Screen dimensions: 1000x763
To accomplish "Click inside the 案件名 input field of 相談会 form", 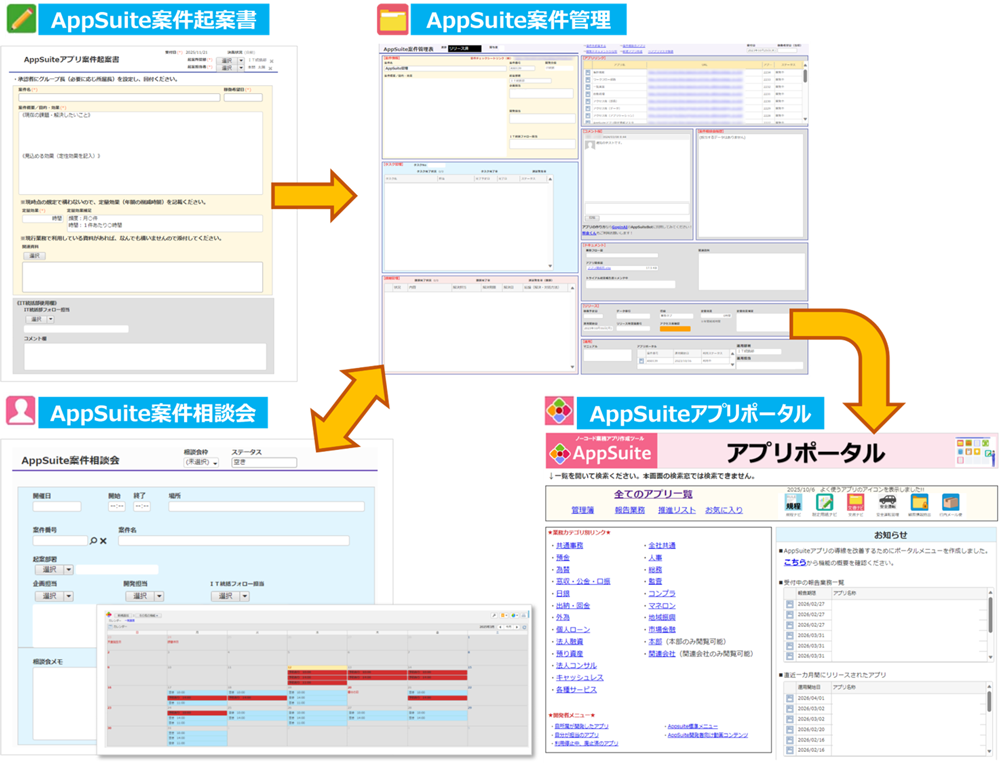I will click(x=232, y=540).
